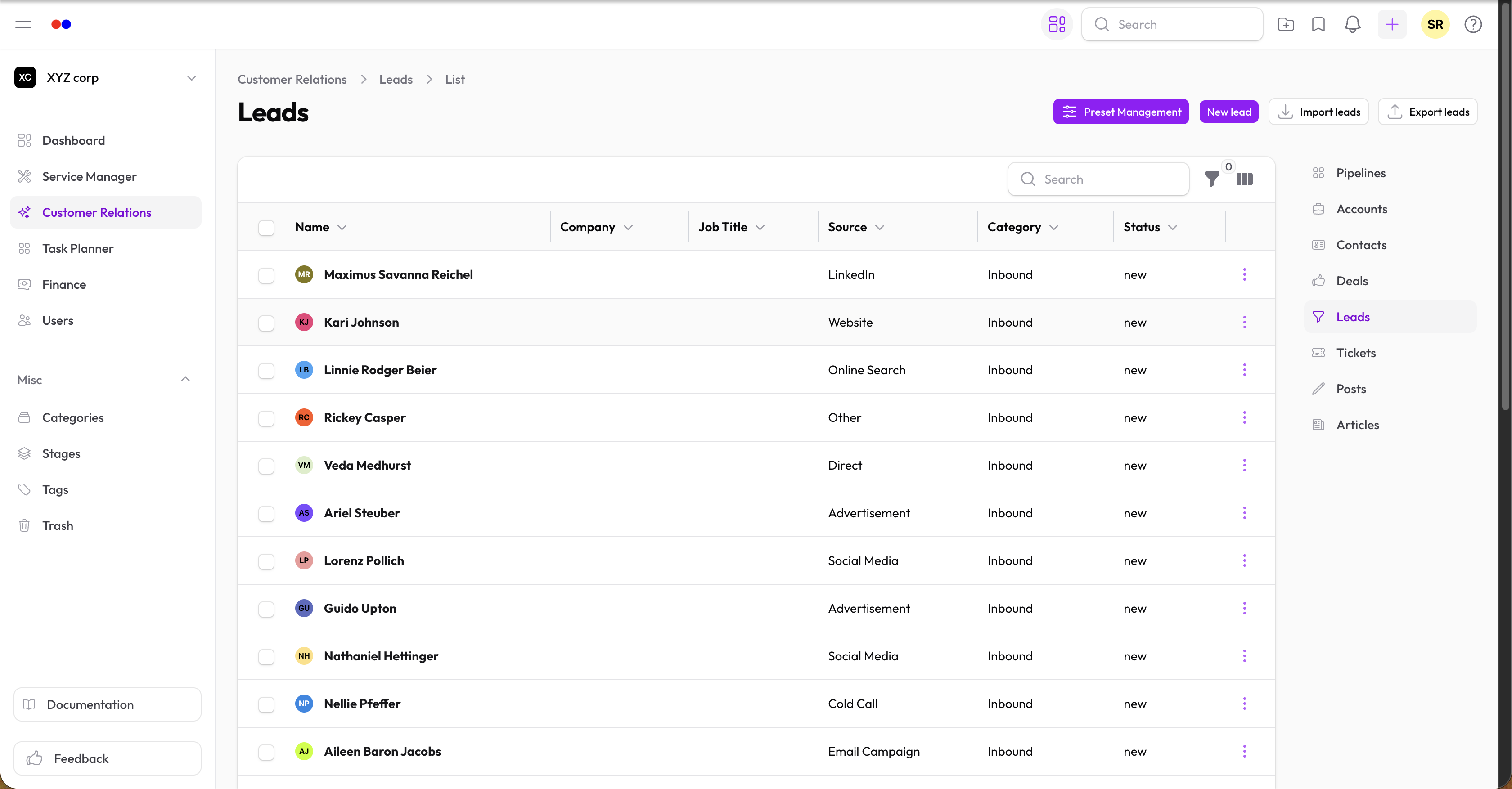The image size is (1512, 789).
Task: Open the apps grid icon
Action: [x=1057, y=25]
